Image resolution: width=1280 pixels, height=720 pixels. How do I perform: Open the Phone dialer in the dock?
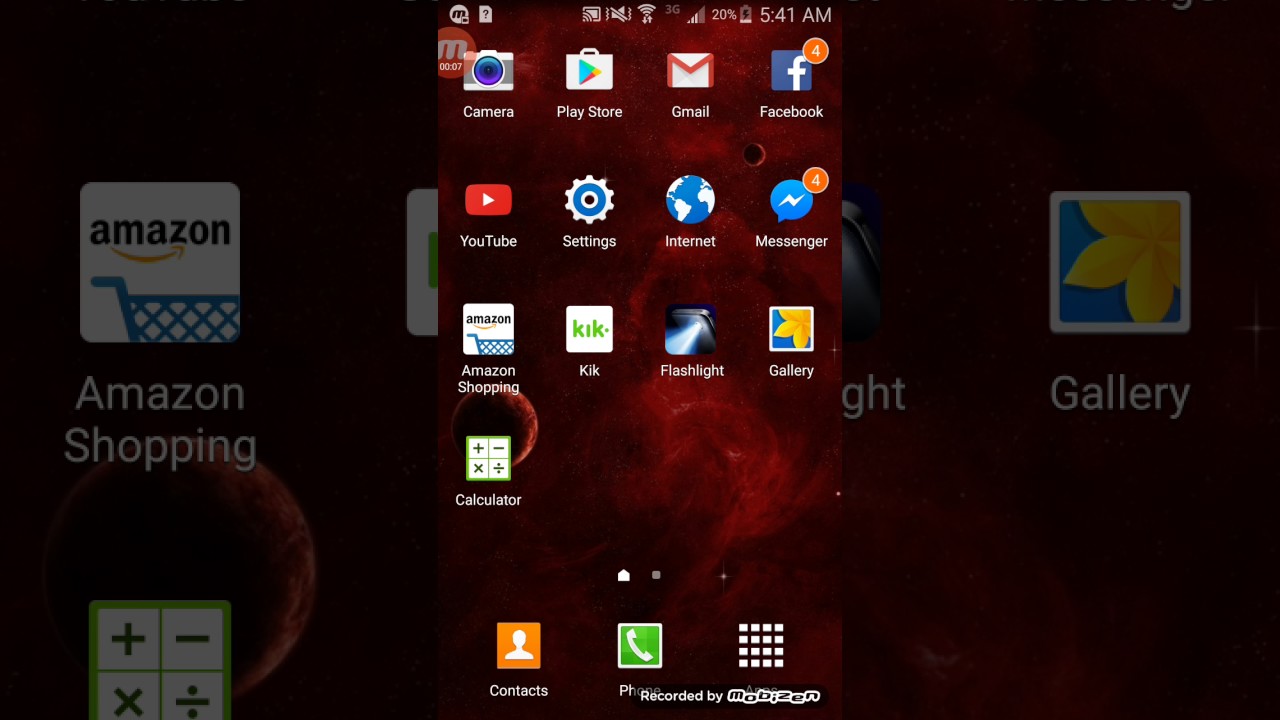(x=640, y=646)
